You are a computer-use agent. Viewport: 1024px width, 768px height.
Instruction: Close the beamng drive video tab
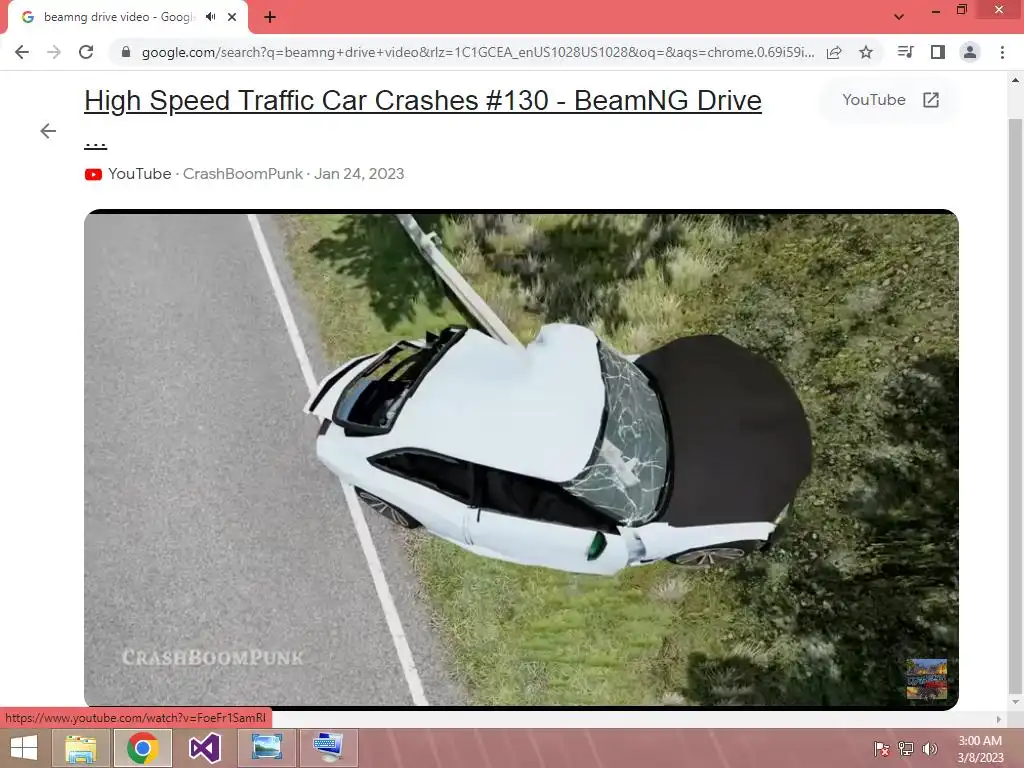coord(232,17)
